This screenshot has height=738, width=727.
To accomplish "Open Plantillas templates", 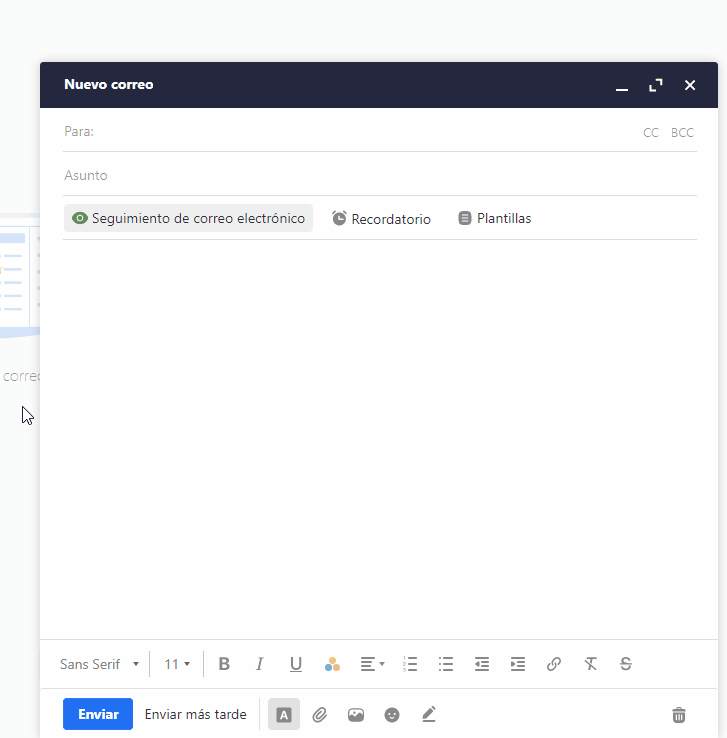I will (x=495, y=218).
